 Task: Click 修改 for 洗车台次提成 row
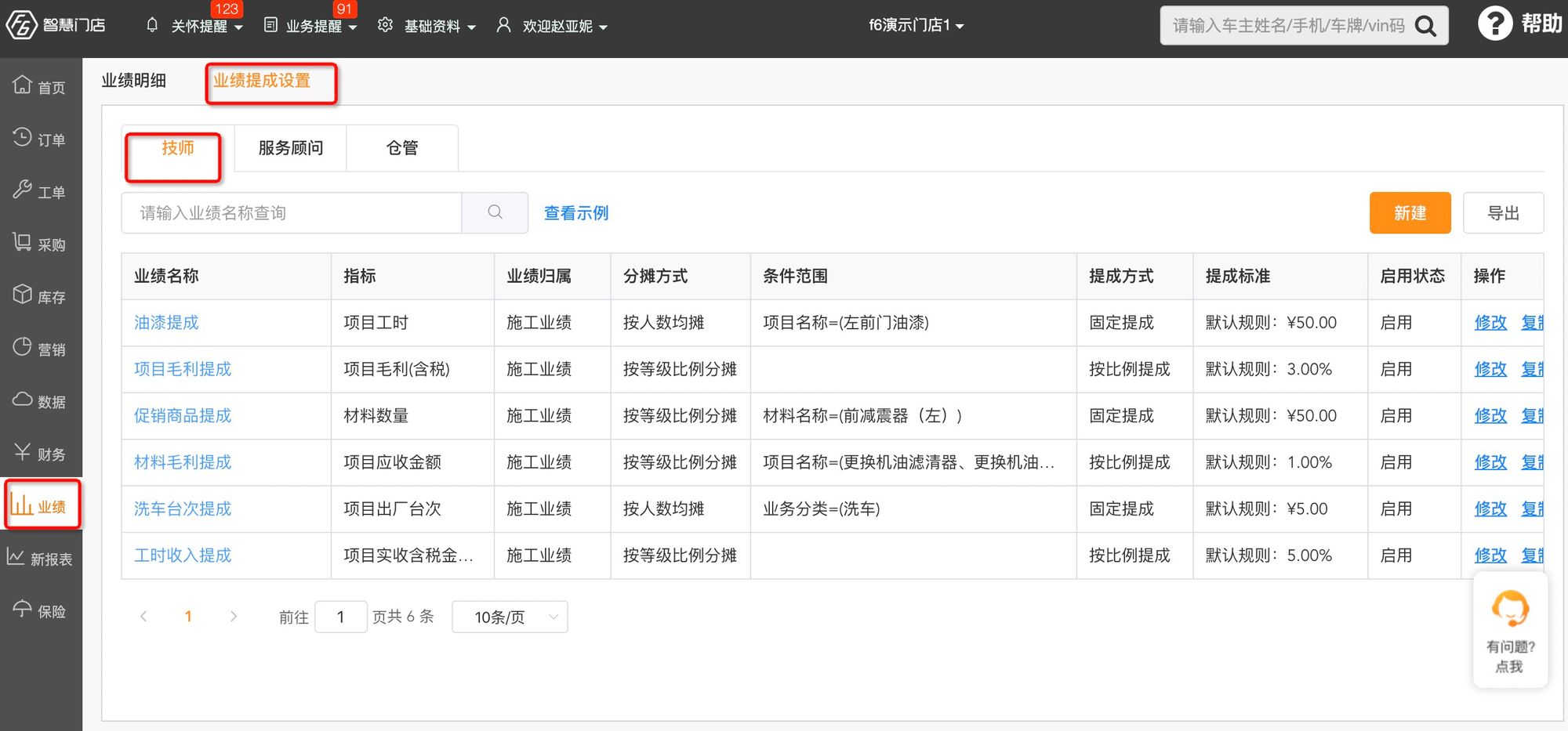pos(1490,508)
